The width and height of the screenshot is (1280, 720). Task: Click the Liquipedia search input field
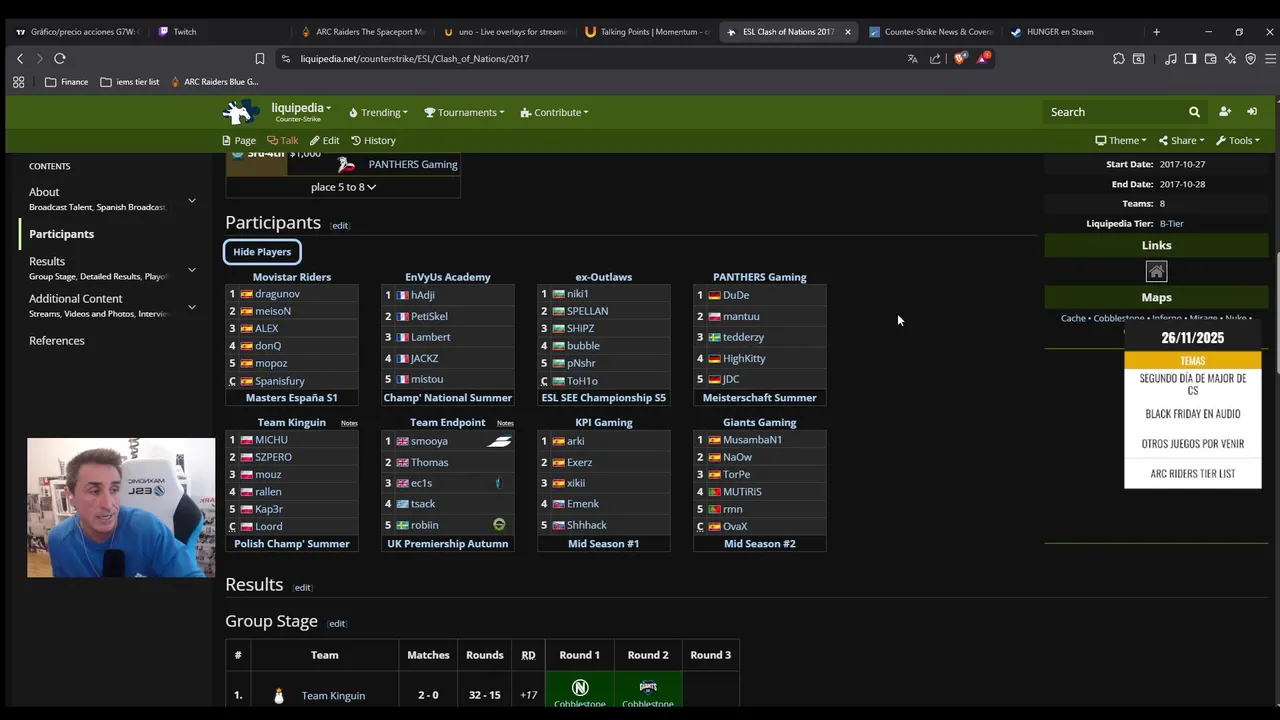coord(1112,112)
